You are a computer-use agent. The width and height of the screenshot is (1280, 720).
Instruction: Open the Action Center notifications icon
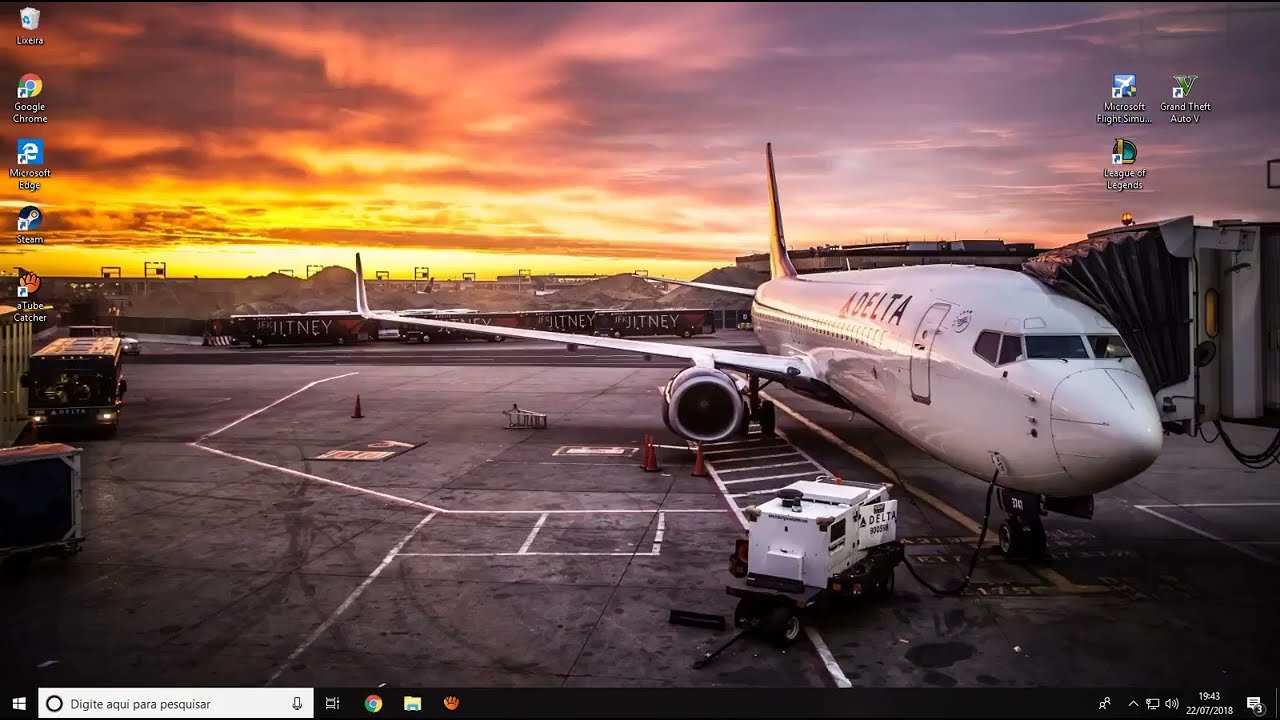coord(1254,704)
